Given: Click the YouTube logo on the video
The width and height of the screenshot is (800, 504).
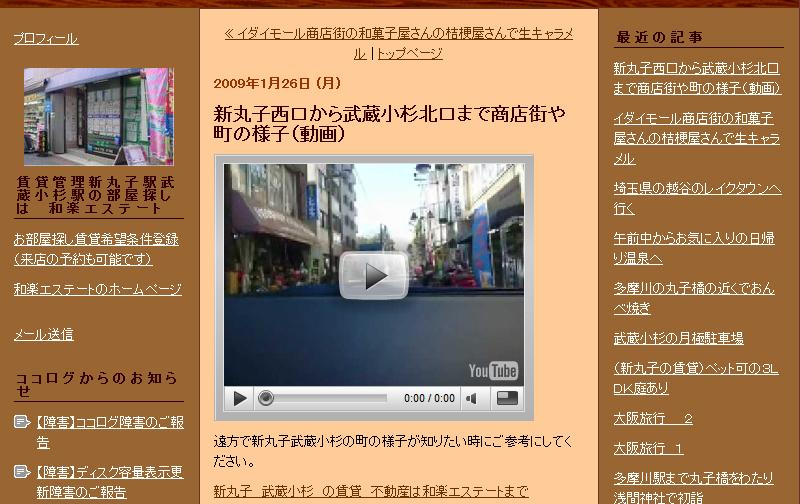Looking at the screenshot, I should coord(493,371).
